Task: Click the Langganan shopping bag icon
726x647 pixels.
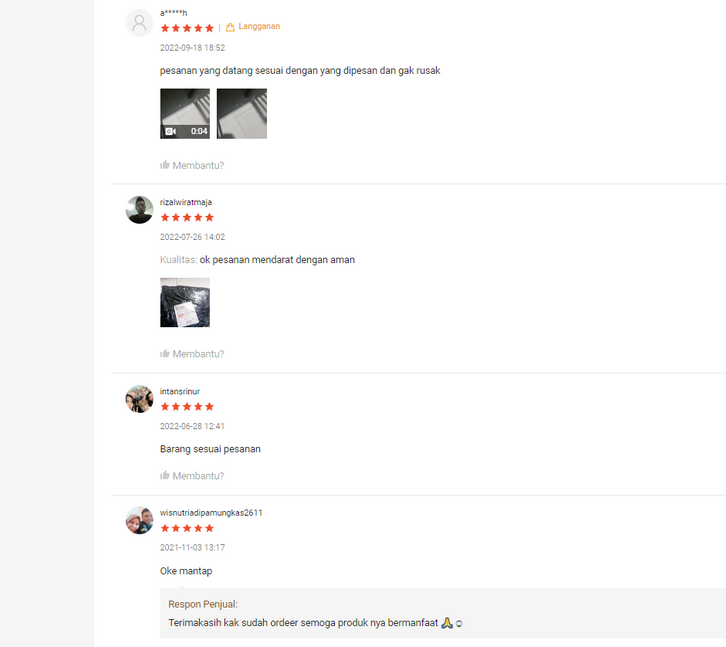Action: 230,27
